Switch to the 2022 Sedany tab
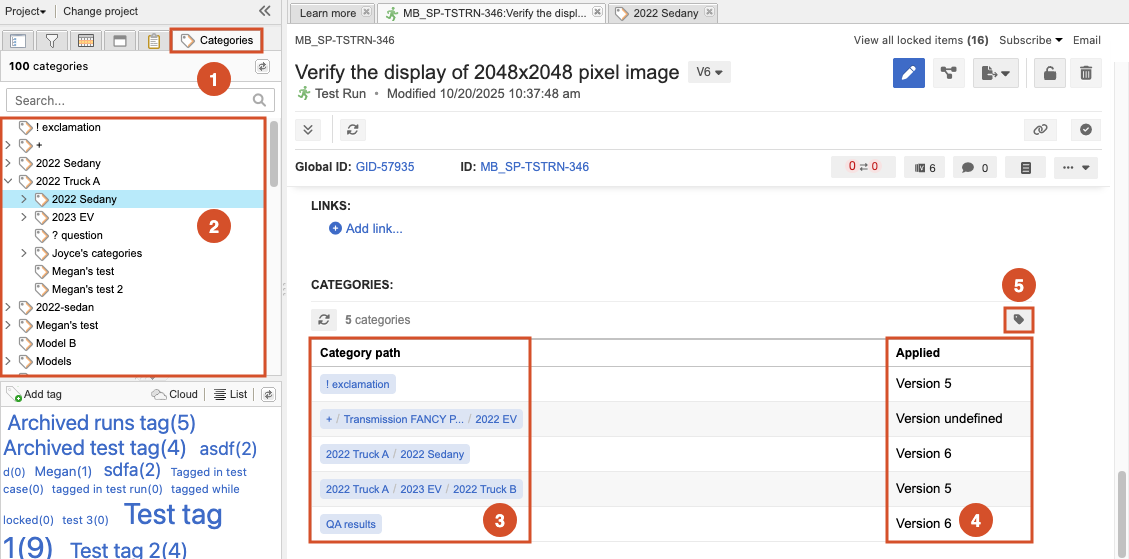This screenshot has width=1129, height=559. coord(663,13)
